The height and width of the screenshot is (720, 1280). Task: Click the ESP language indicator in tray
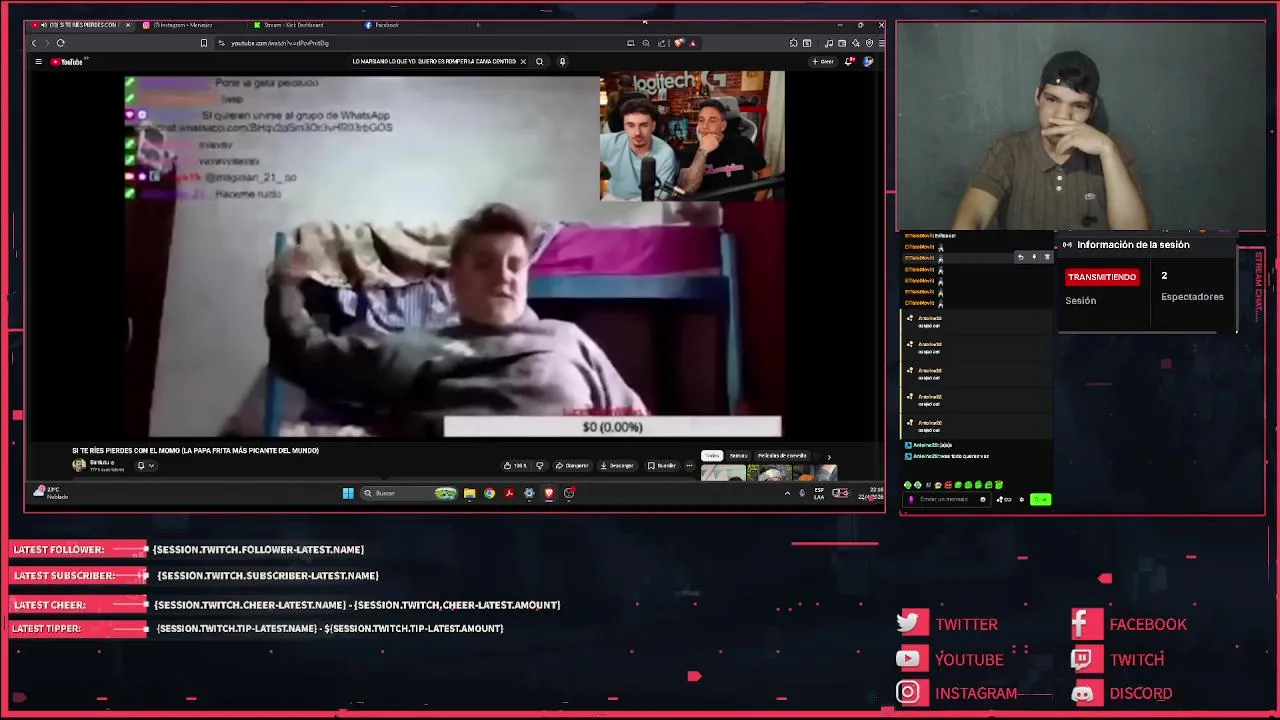coord(819,493)
